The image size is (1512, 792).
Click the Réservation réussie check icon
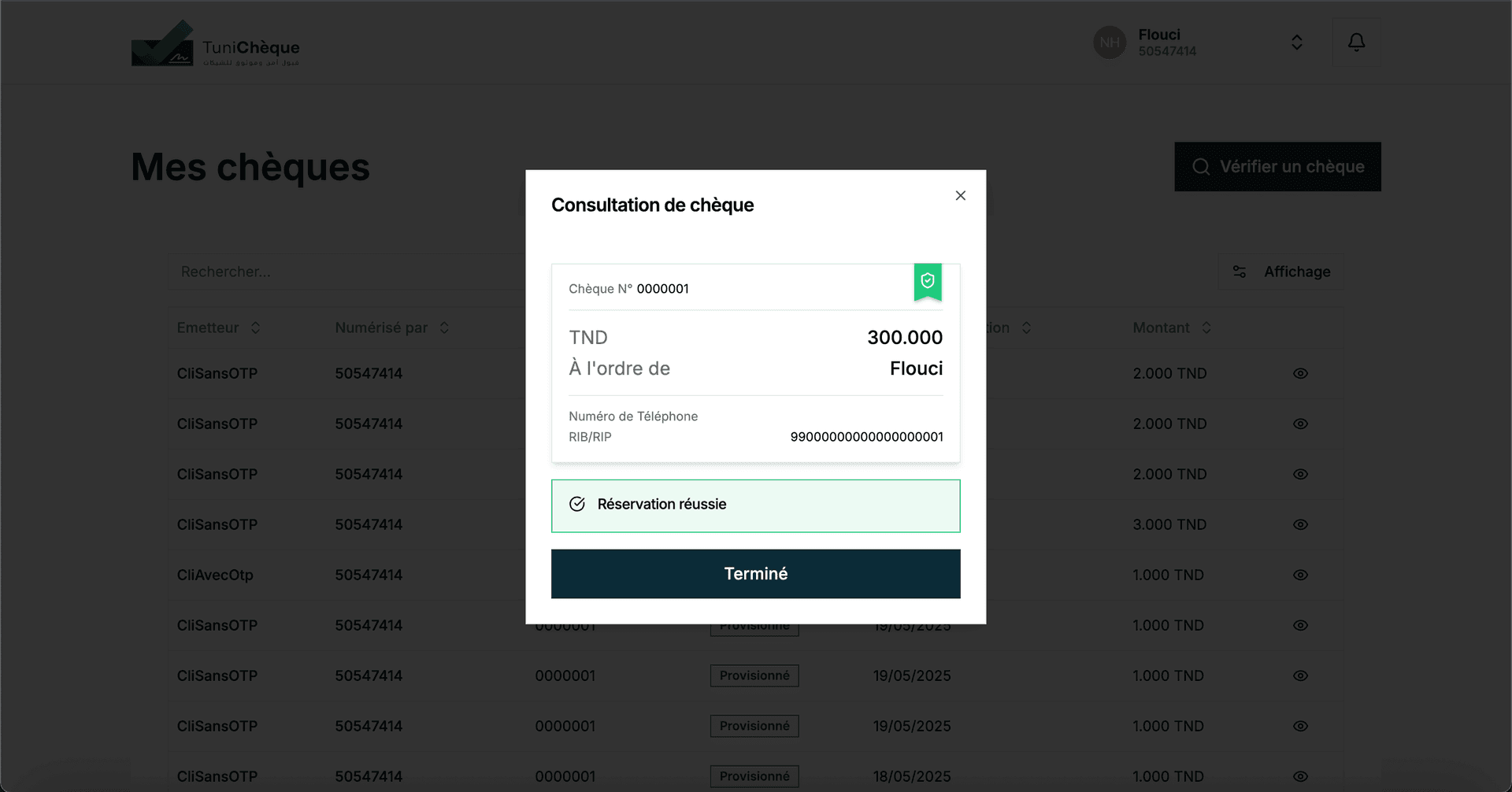[577, 504]
